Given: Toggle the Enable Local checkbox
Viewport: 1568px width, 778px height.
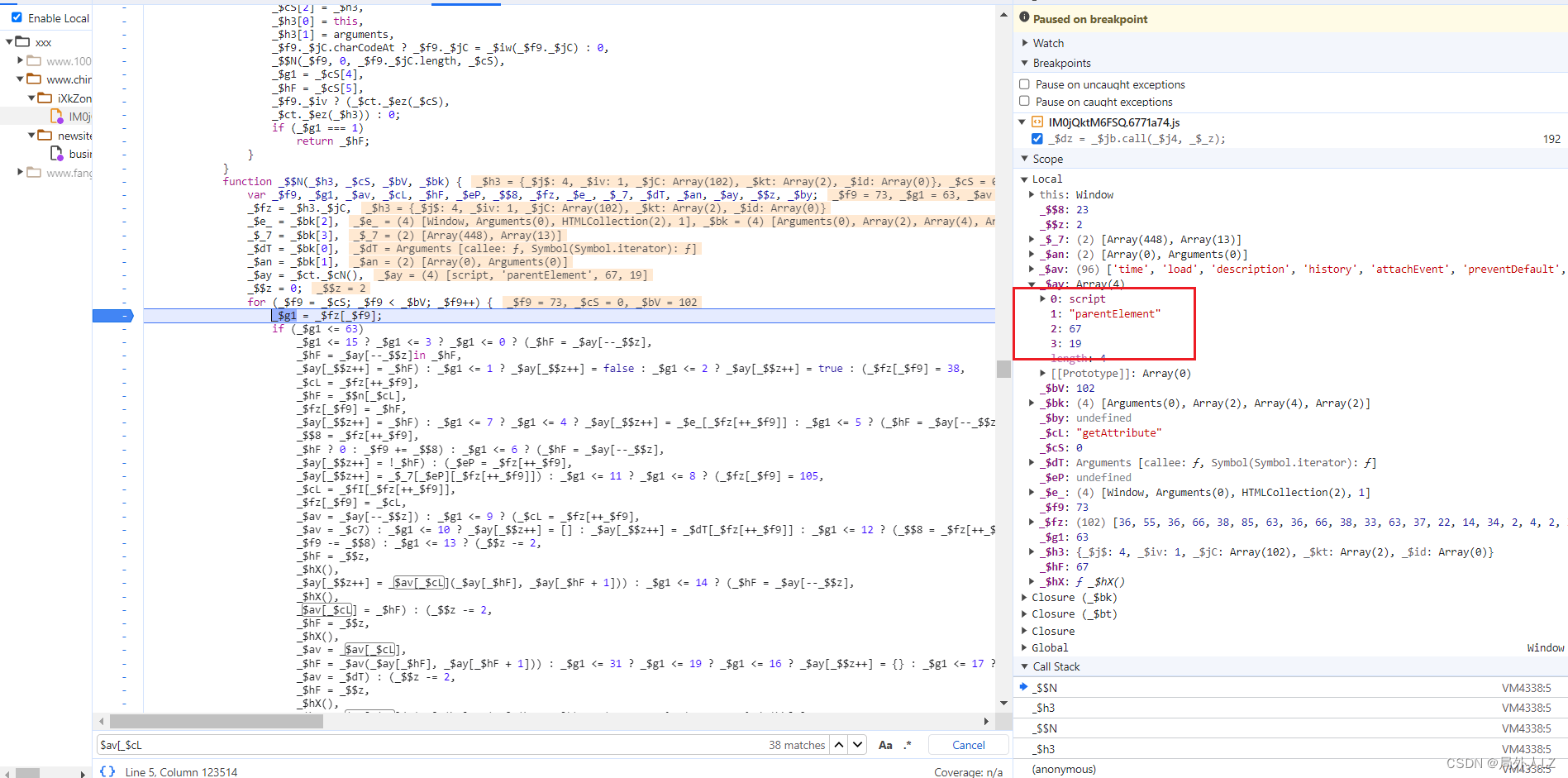Looking at the screenshot, I should click(17, 17).
